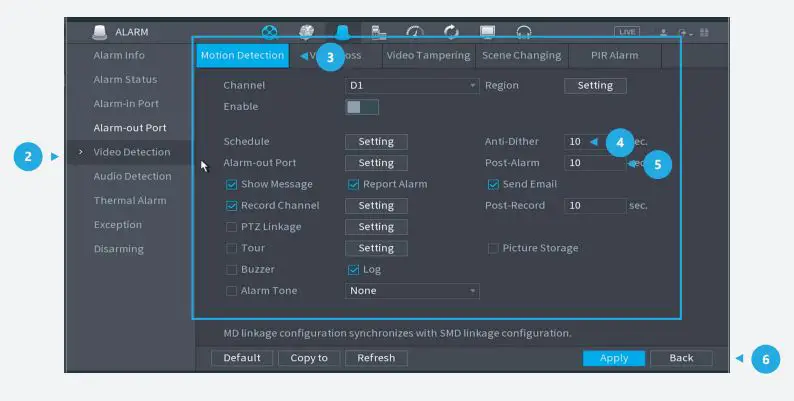Switch to the Scene Changing tab
794x401 pixels.
[522, 55]
